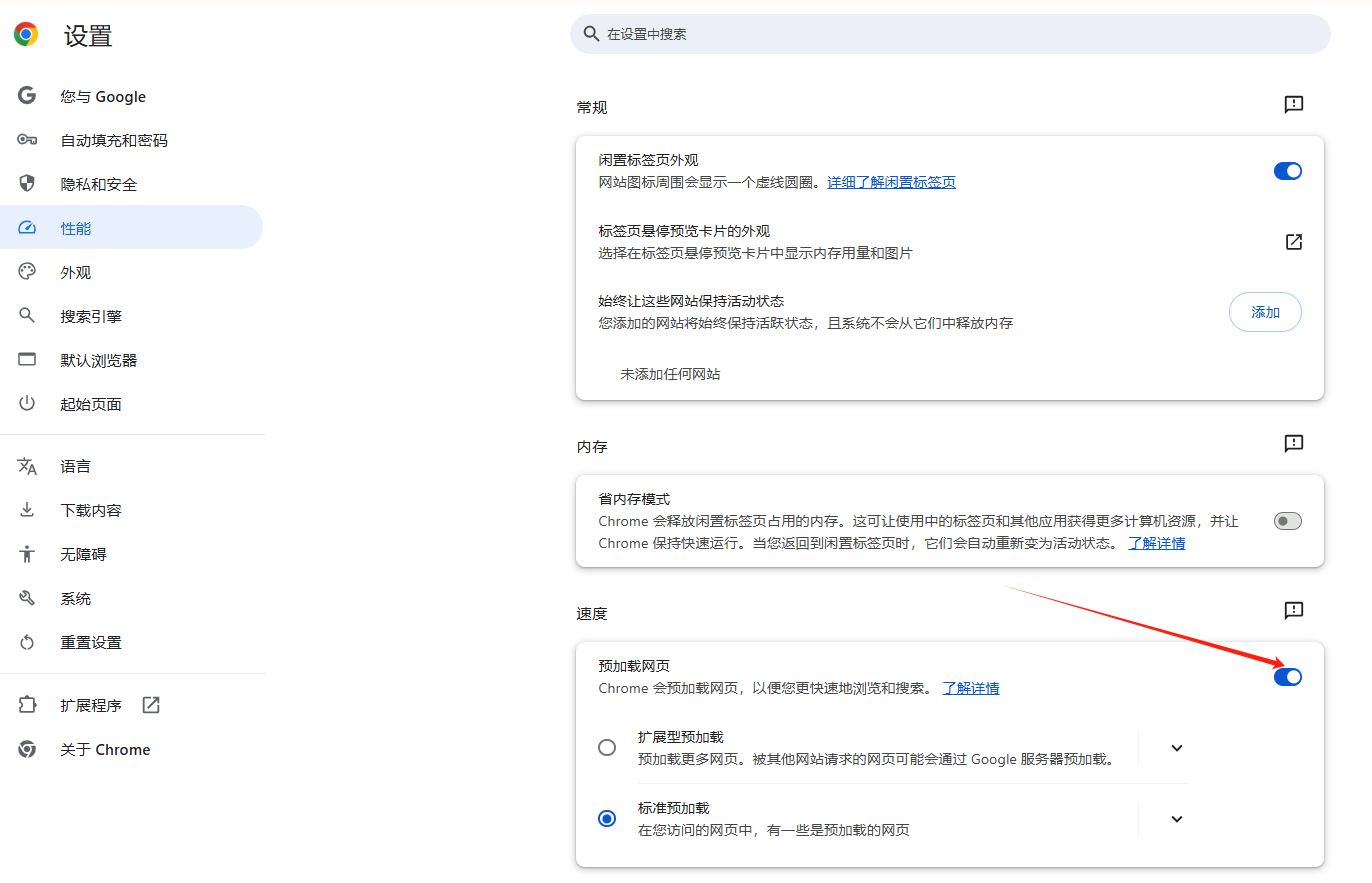Click the Google G icon in sidebar

(27, 96)
